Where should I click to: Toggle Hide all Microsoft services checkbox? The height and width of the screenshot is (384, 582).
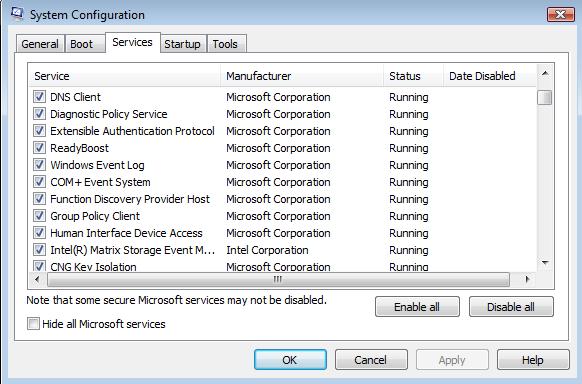[33, 324]
